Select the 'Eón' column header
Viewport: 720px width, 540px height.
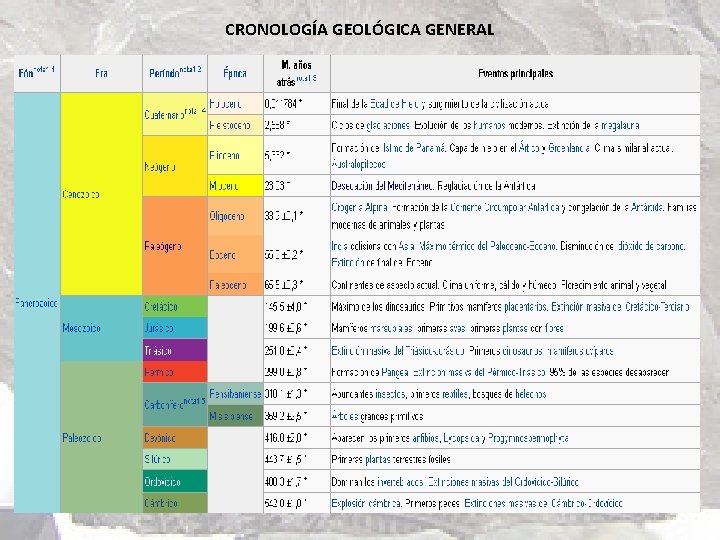coord(37,73)
